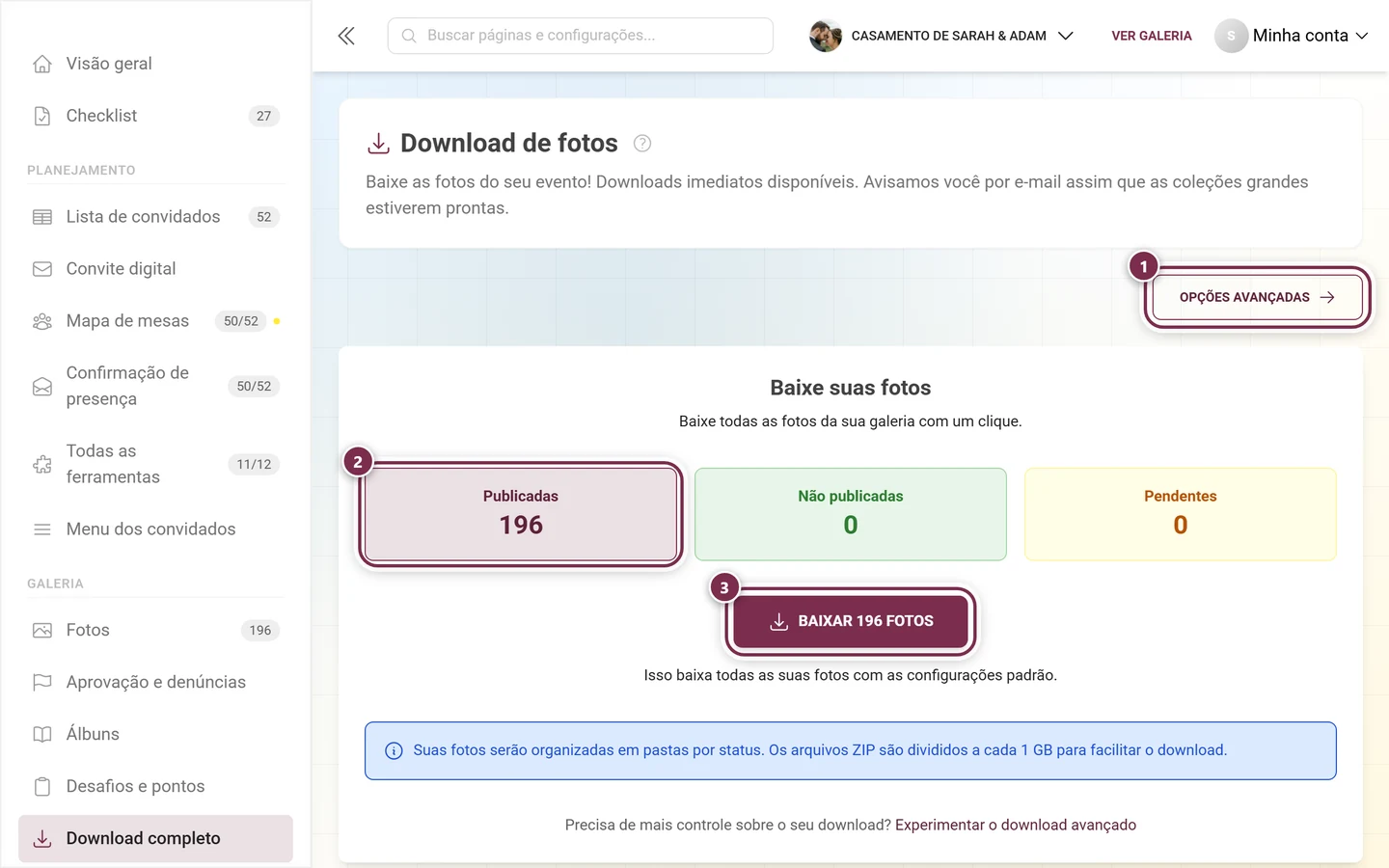Click the Visão geral home icon
The image size is (1389, 868).
pos(42,64)
